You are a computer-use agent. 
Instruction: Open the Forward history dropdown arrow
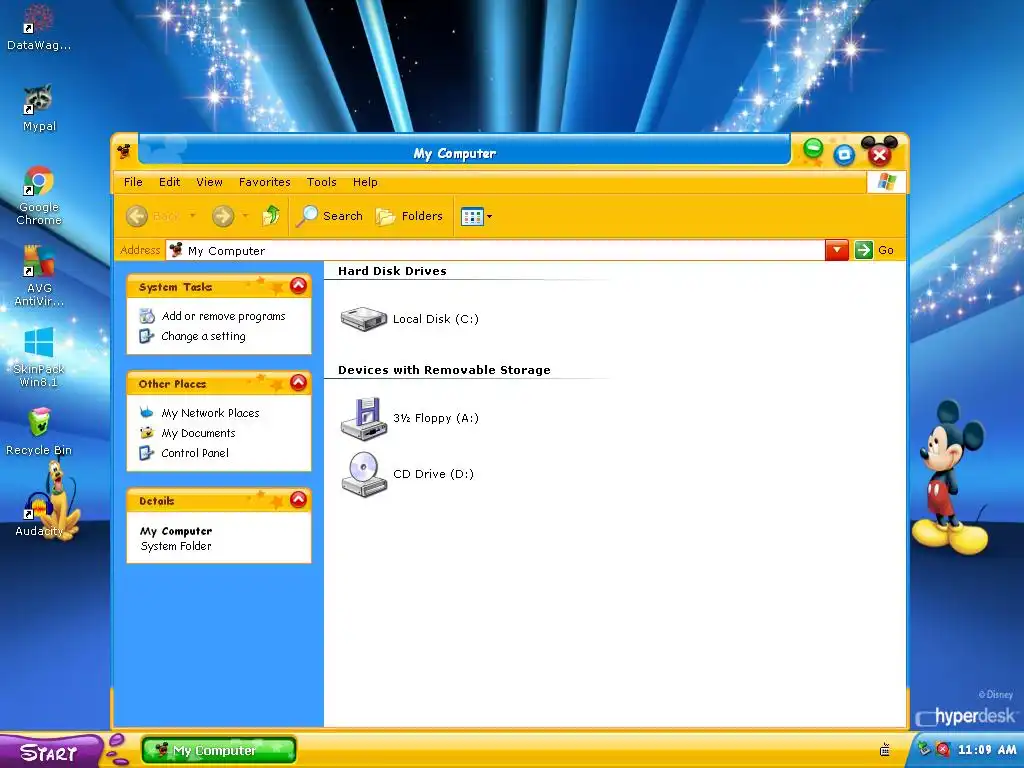point(245,216)
